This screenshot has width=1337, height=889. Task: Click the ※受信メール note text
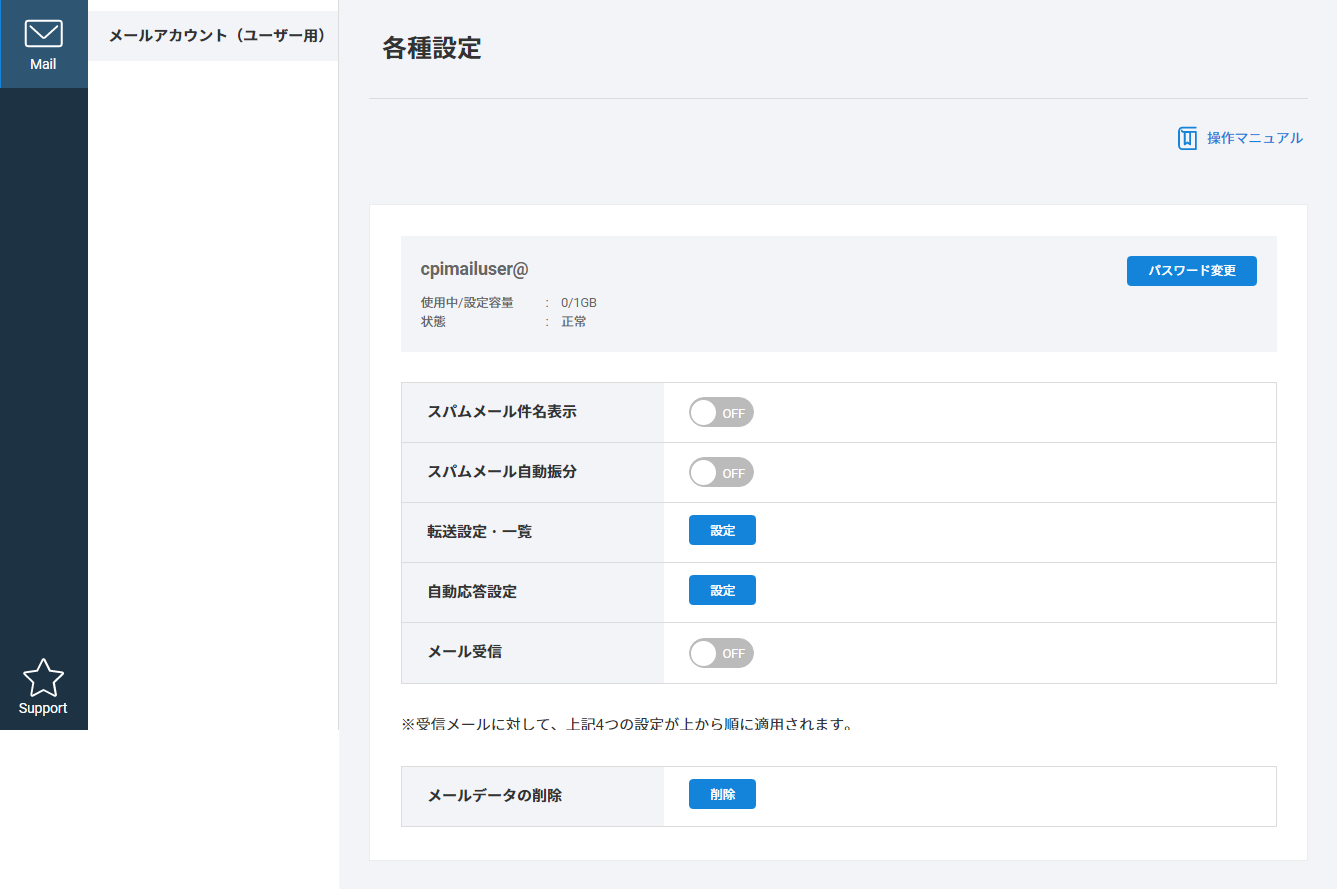coord(628,724)
